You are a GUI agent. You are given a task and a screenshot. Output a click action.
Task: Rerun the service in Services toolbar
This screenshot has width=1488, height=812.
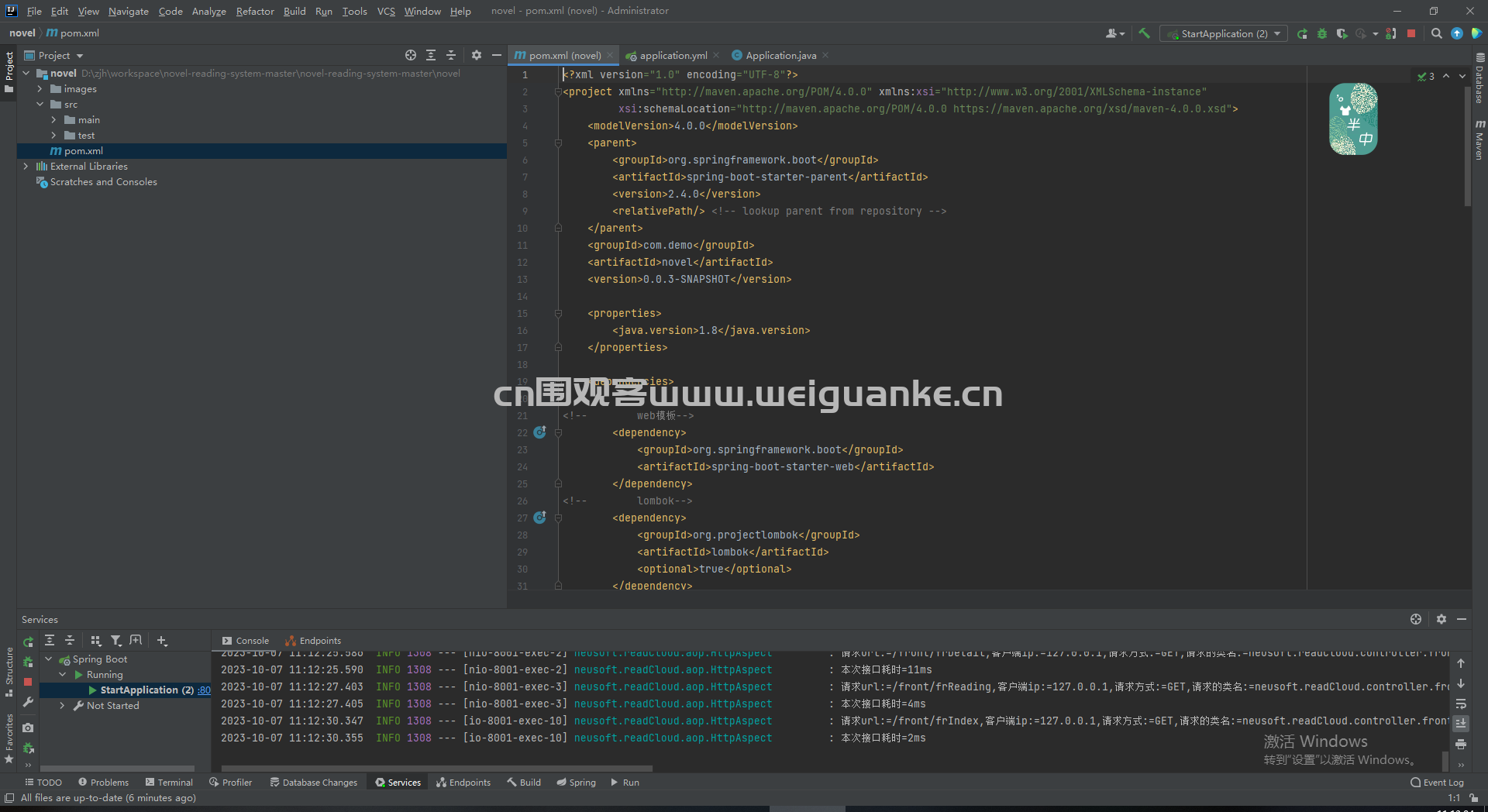coord(28,642)
